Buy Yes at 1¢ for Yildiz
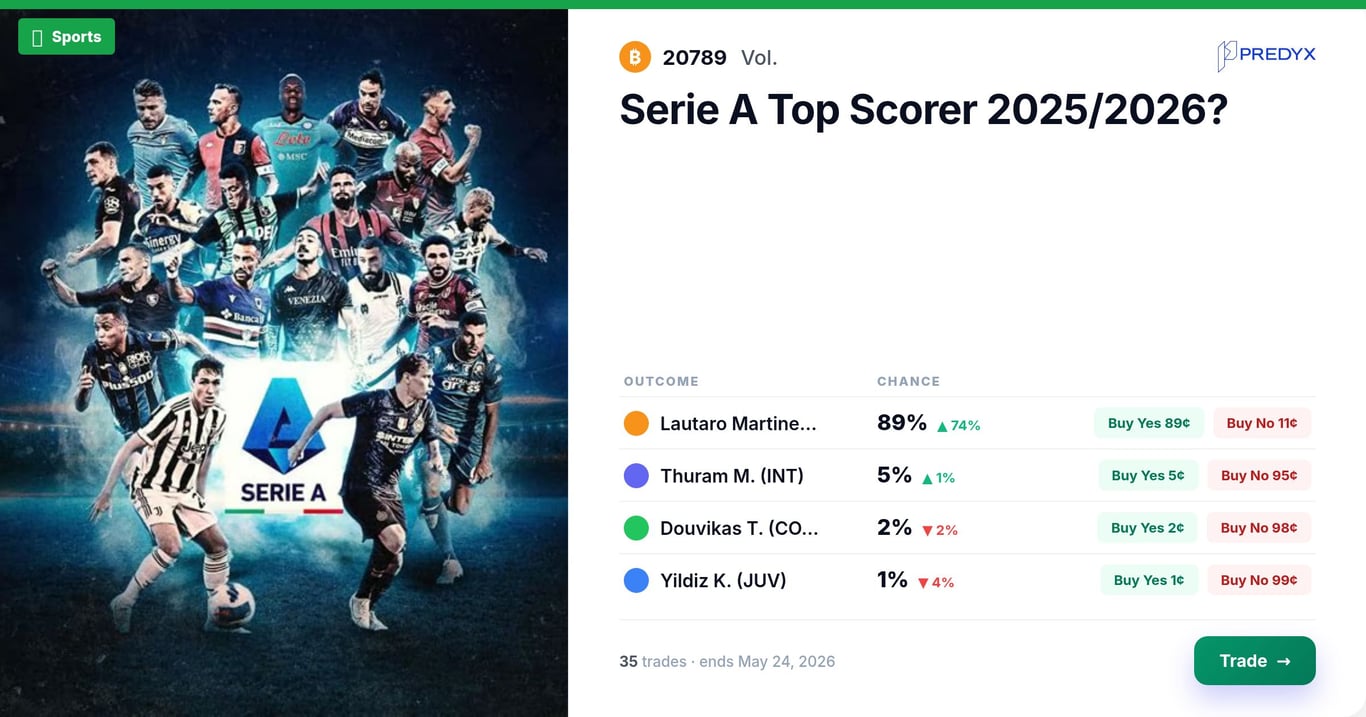 pyautogui.click(x=1149, y=580)
